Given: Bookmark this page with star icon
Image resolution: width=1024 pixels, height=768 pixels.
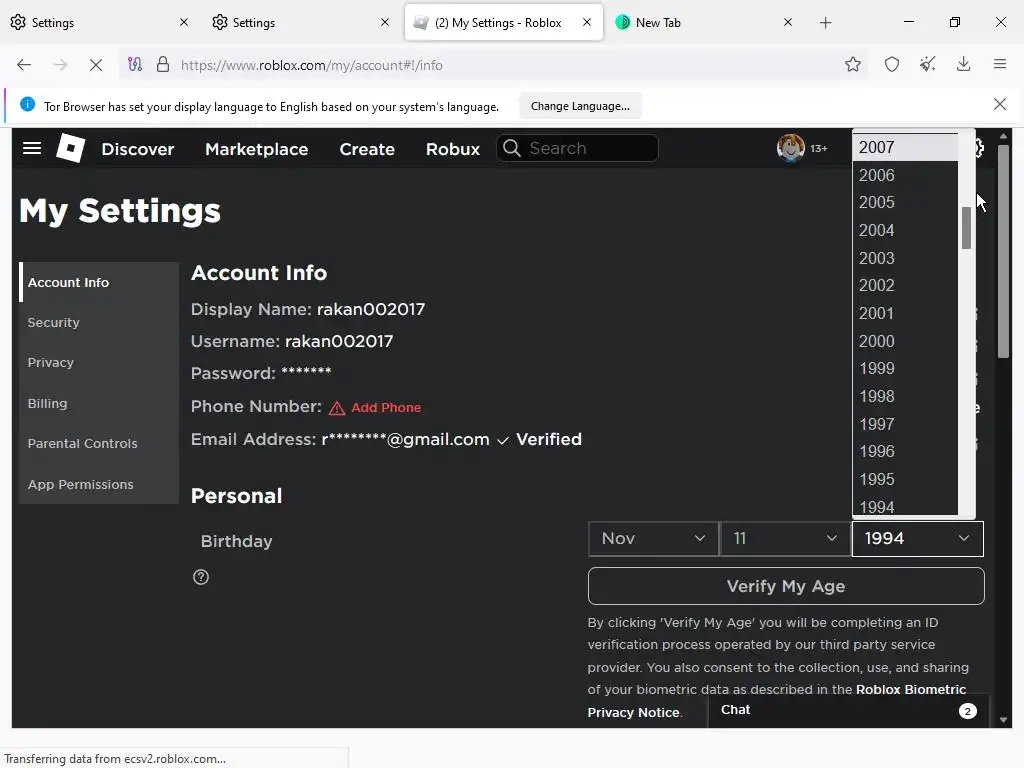Looking at the screenshot, I should tap(853, 64).
